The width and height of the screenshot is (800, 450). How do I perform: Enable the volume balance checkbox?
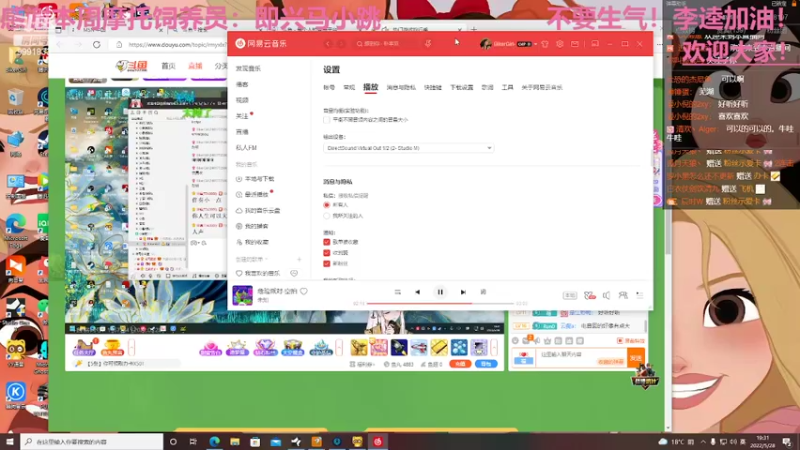(327, 120)
